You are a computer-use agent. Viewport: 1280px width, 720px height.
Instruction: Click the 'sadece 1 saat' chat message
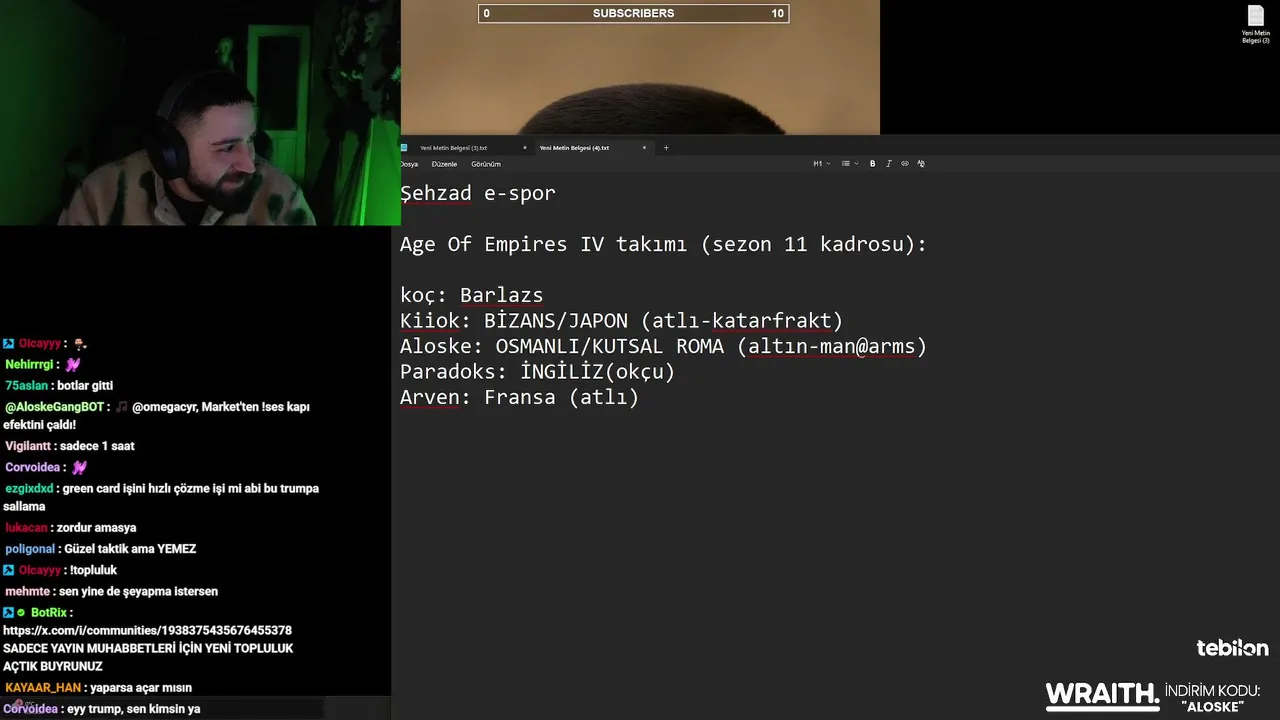pyautogui.click(x=97, y=446)
